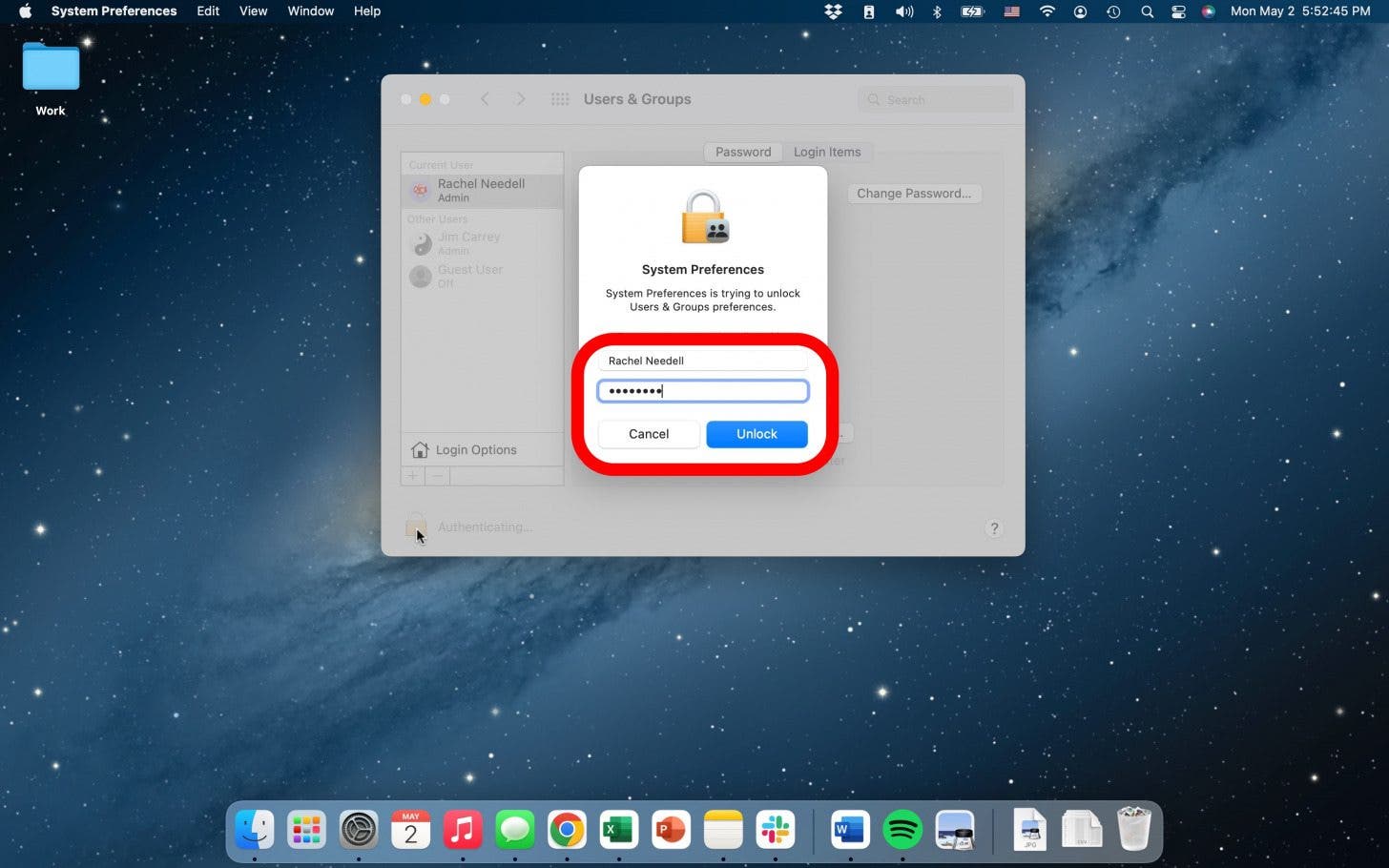Show all preferences grid icon
The image size is (1389, 868).
560,99
